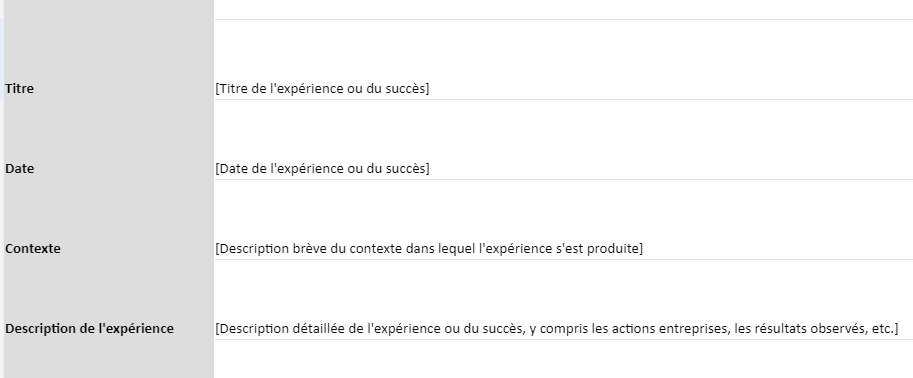Click the Titre de l'expérience placeholder cell
Screen dimensions: 913x378
564,60
